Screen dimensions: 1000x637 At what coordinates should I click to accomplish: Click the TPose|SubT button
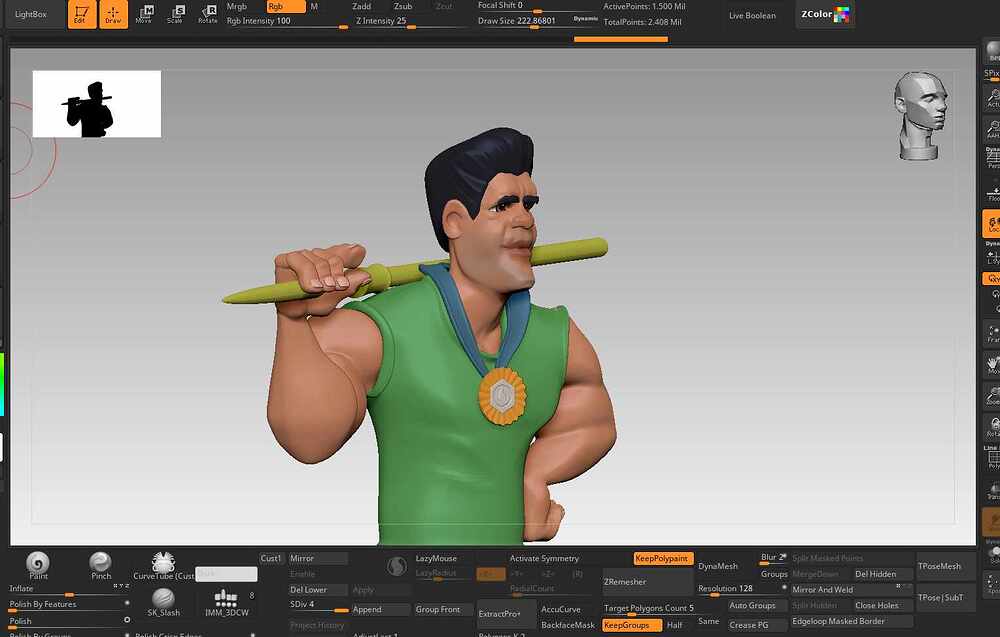pyautogui.click(x=946, y=597)
